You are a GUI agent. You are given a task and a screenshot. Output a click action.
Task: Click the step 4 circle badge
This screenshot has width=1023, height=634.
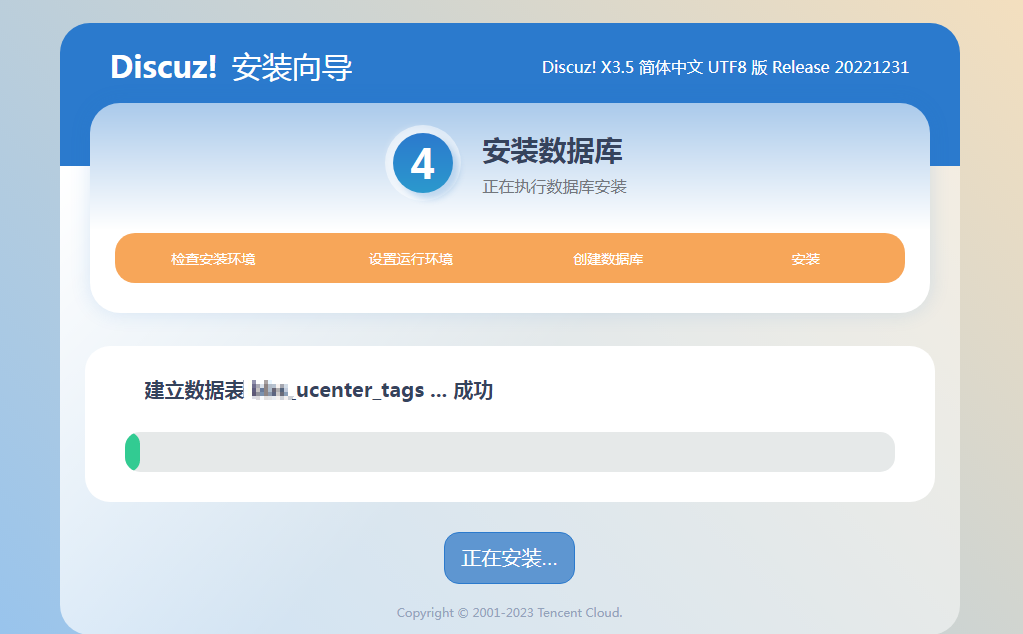(x=423, y=163)
